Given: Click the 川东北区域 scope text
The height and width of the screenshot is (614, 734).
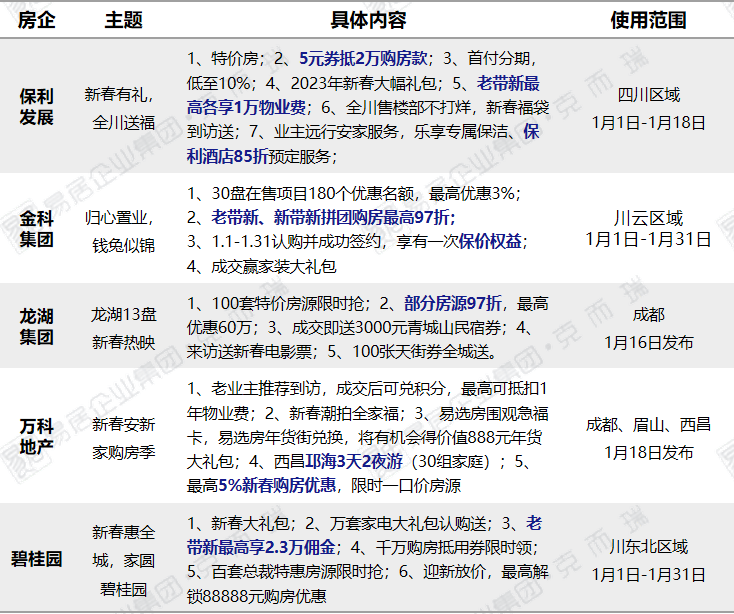Looking at the screenshot, I should coord(648,547).
